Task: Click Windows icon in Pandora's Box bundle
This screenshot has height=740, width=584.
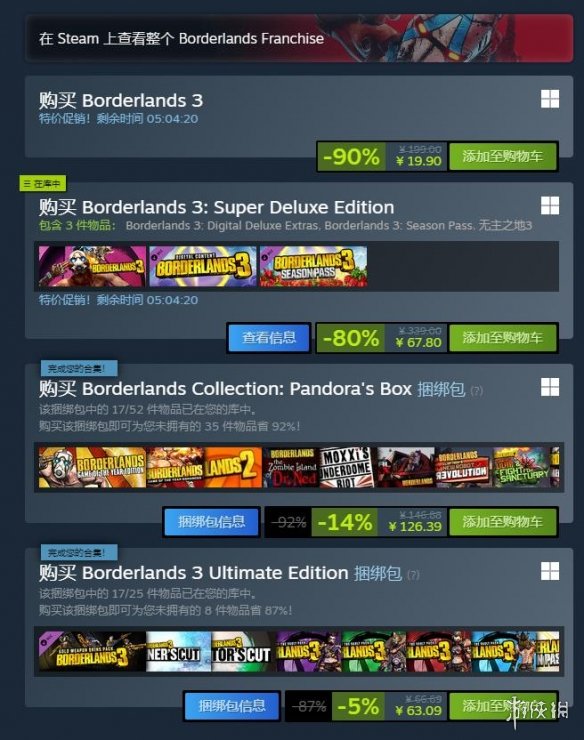Action: tap(550, 387)
